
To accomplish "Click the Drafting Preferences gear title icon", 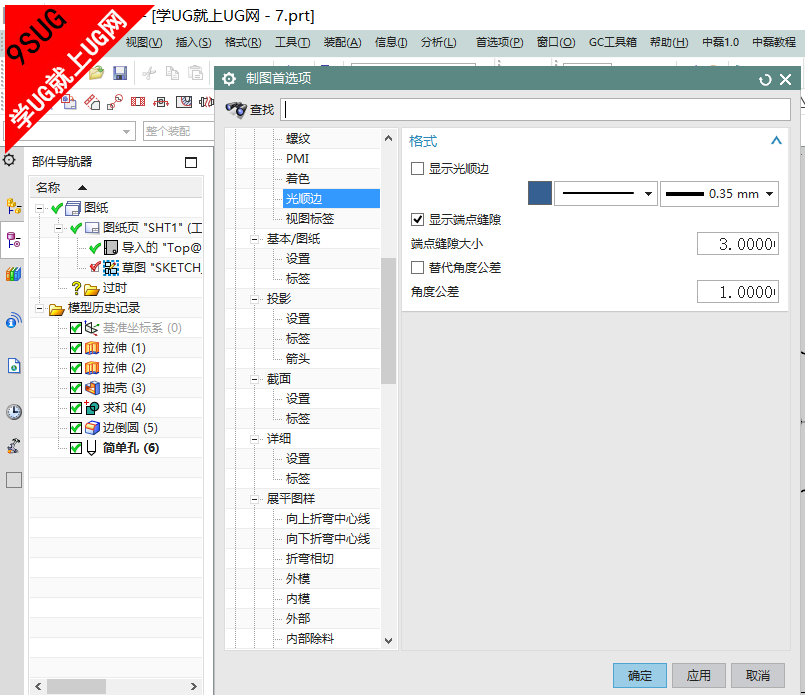I will tap(229, 79).
